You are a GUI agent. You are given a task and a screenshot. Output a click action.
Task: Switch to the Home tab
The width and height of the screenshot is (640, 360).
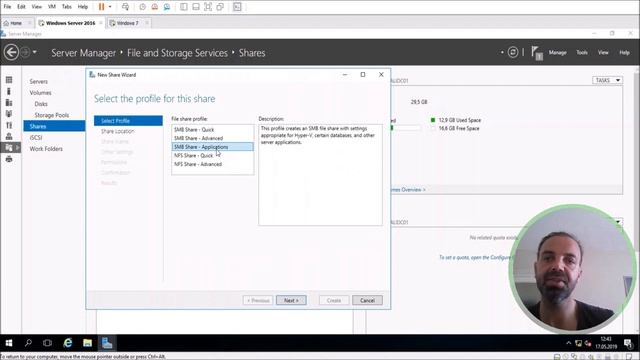pos(16,23)
